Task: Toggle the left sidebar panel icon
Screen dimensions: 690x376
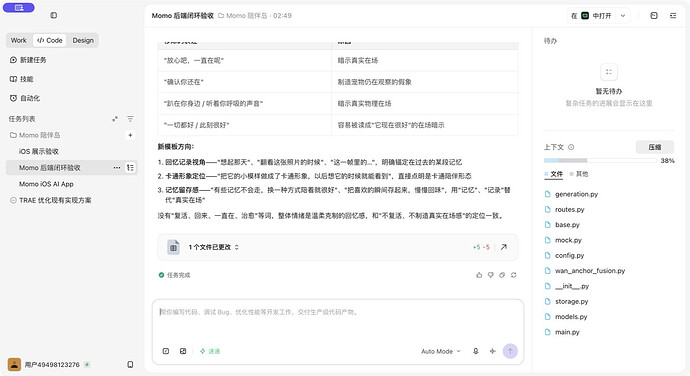Action: pyautogui.click(x=54, y=15)
